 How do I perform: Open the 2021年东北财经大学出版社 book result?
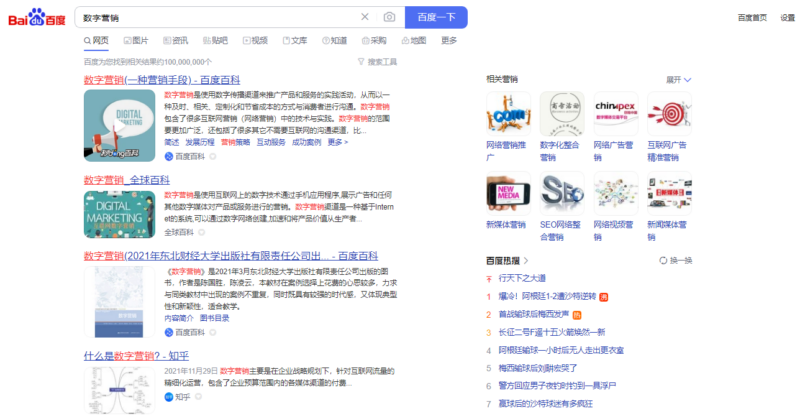[x=231, y=256]
